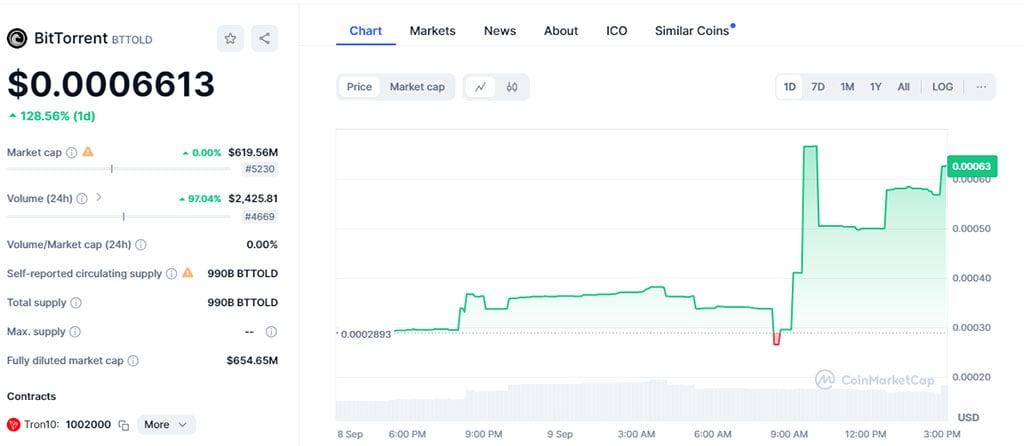
Task: Open the Volume (24h) info icon
Action: click(82, 199)
